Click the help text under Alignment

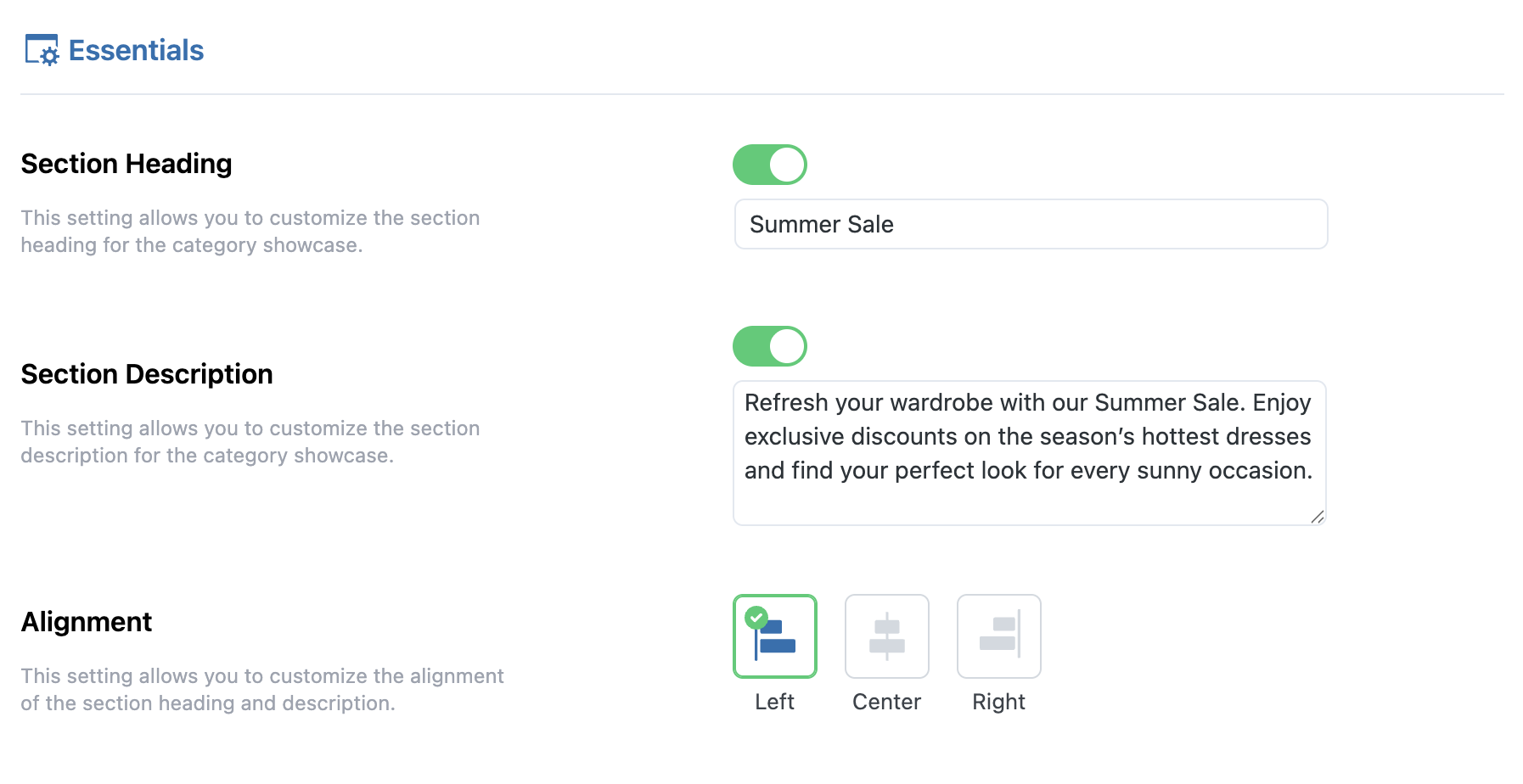click(262, 690)
